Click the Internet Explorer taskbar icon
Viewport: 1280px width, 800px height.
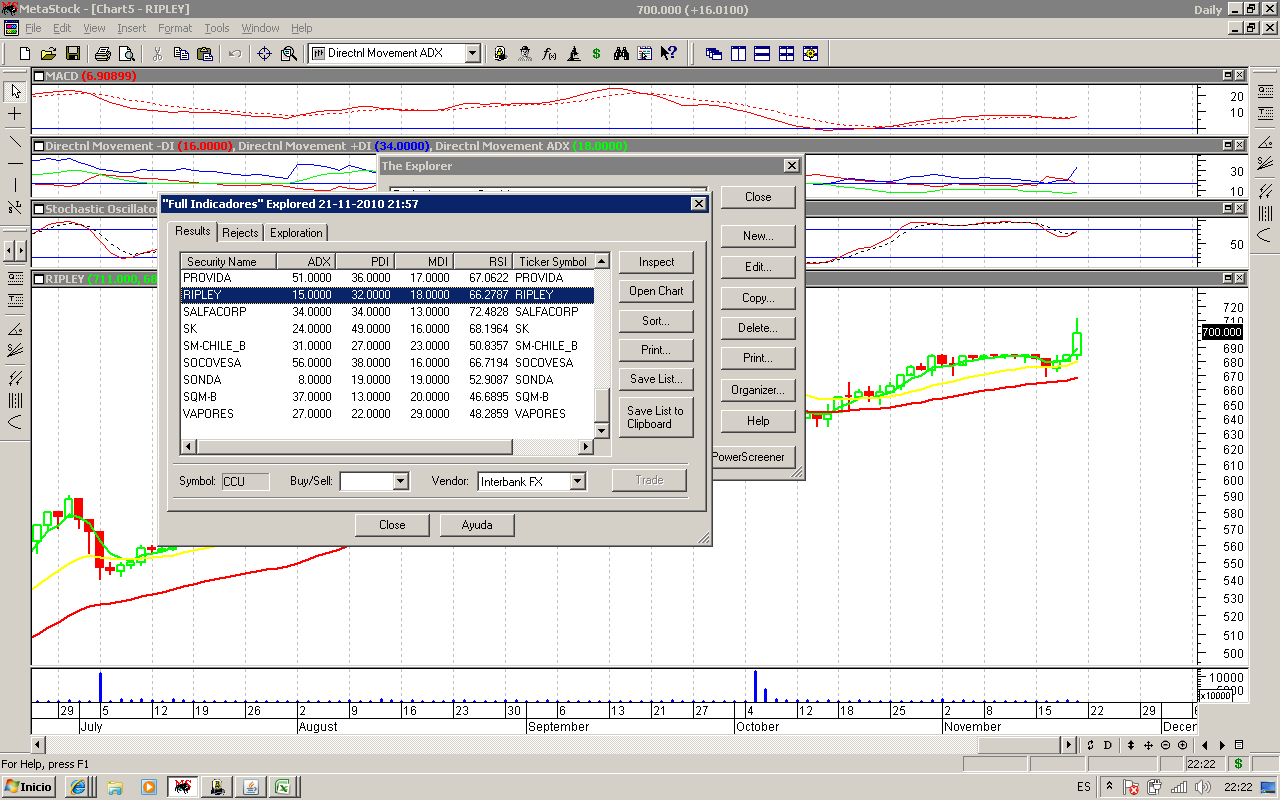pos(78,787)
